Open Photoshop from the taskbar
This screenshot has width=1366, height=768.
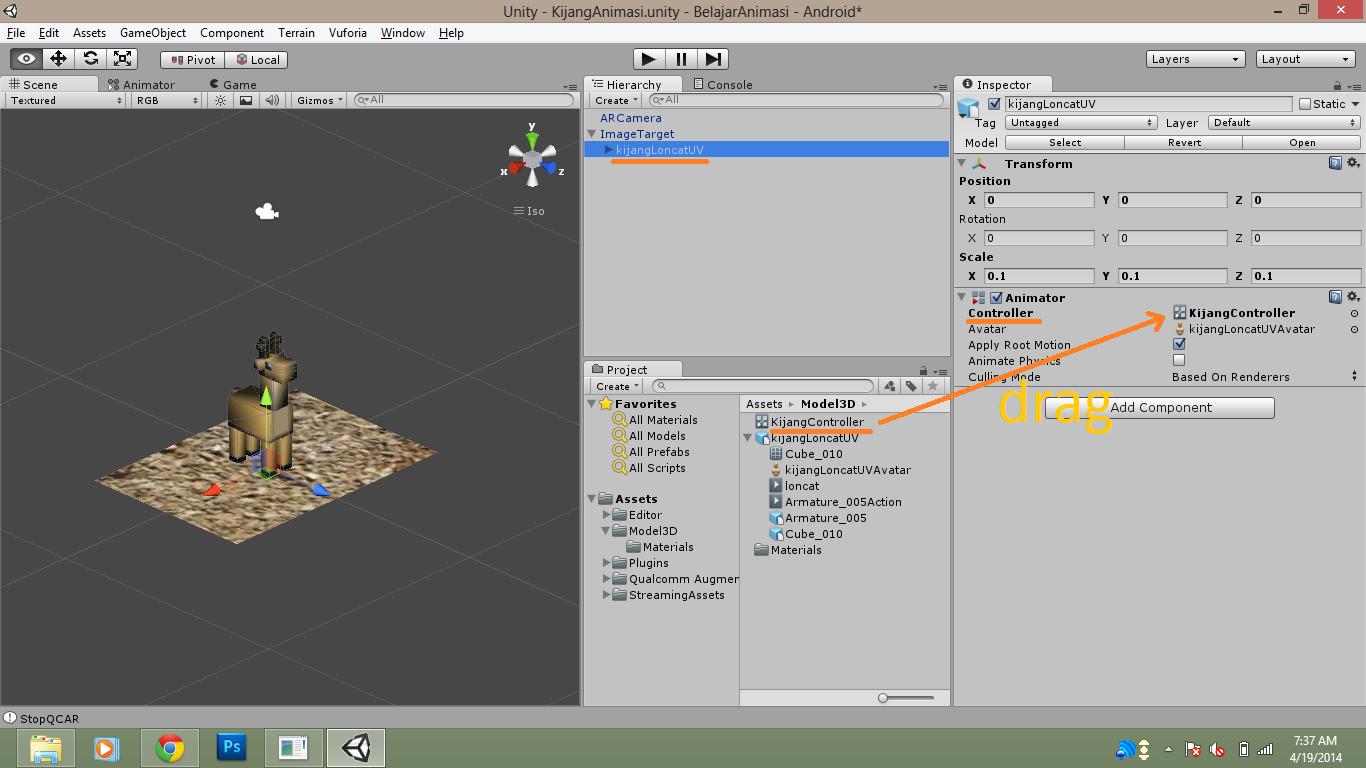232,747
